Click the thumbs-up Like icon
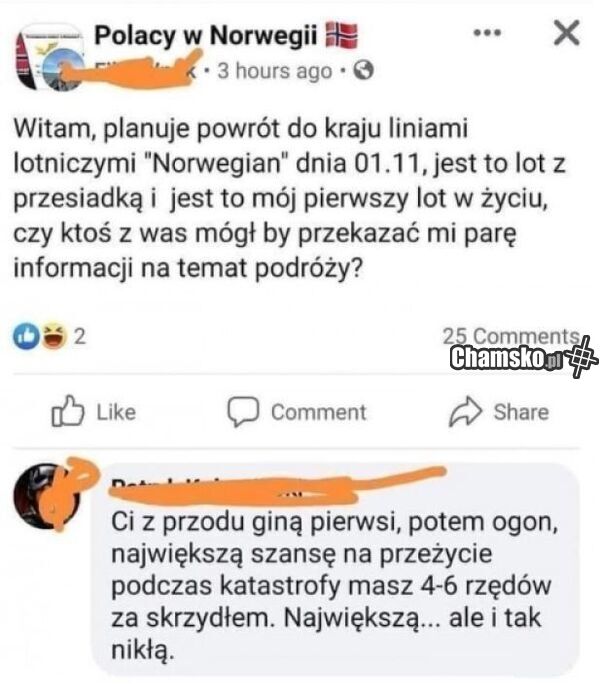 67,411
